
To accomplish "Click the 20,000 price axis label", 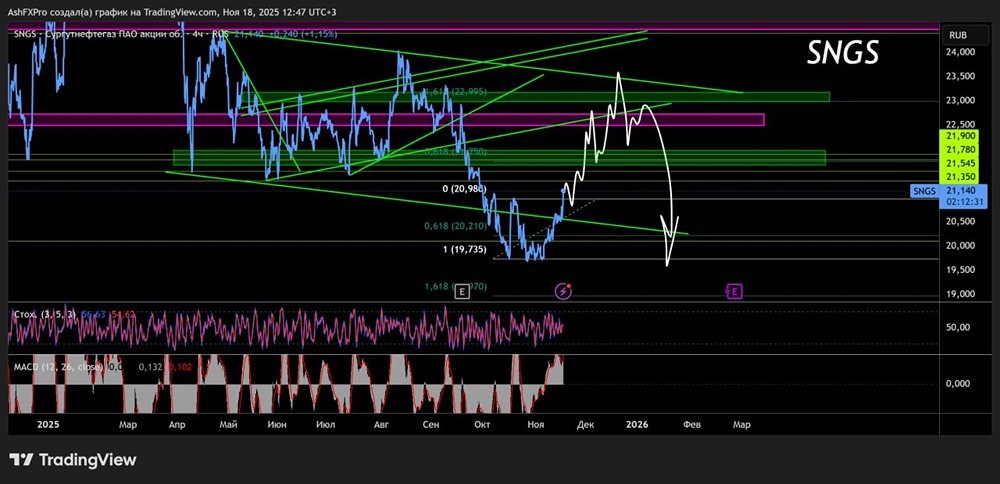I will 959,246.
